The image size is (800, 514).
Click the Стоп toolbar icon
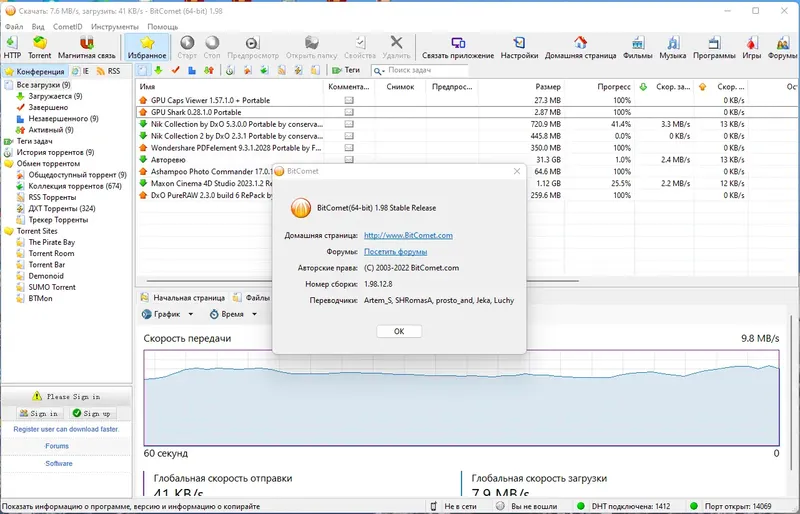pos(212,47)
